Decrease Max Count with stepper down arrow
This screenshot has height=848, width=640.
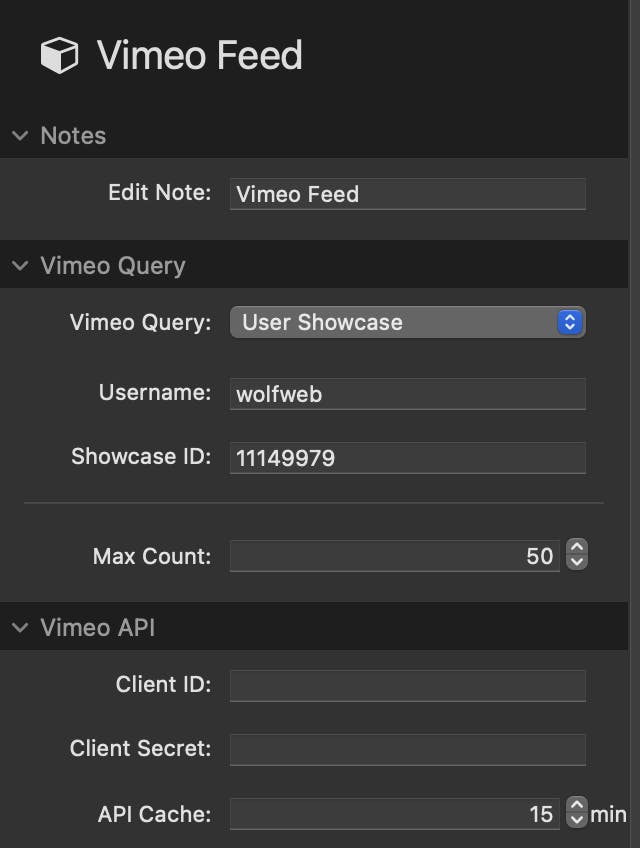576,563
